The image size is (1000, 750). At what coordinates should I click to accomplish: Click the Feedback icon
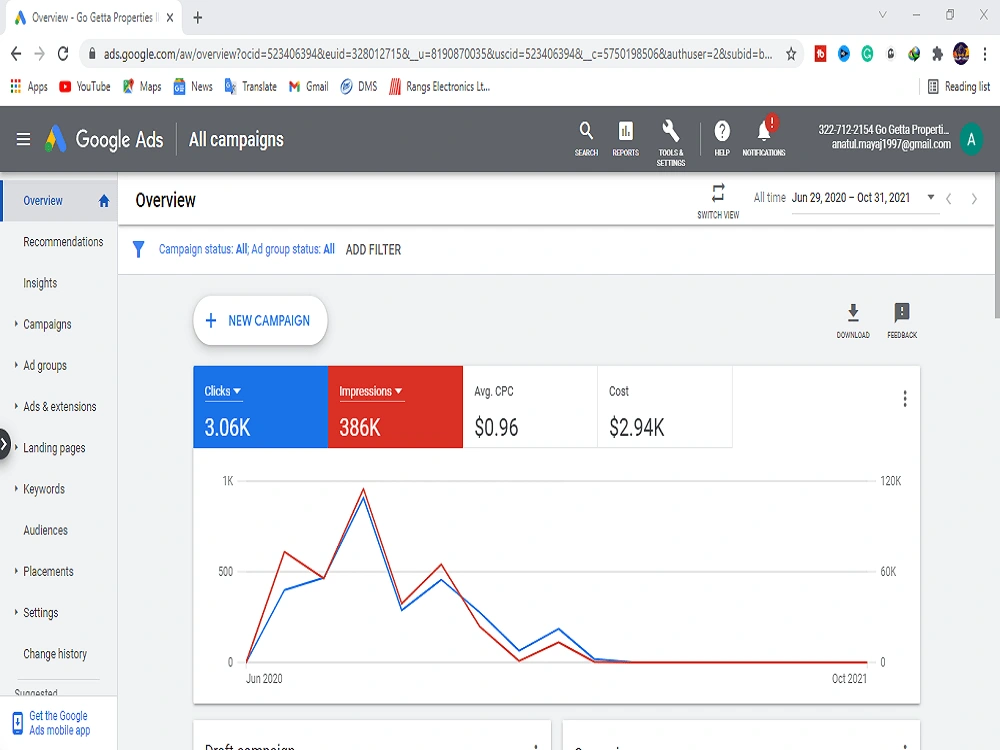tap(902, 321)
